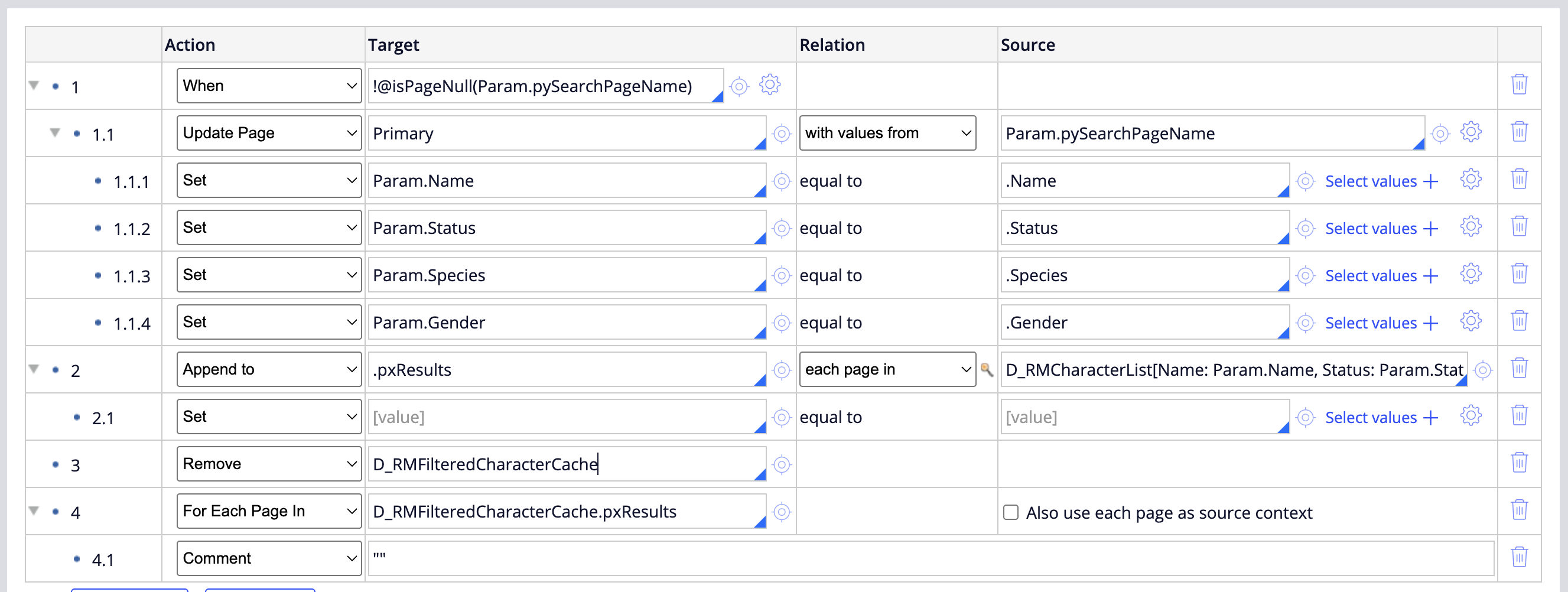Click Select values link for .Name source
Image resolution: width=1568 pixels, height=592 pixels.
(x=1381, y=181)
